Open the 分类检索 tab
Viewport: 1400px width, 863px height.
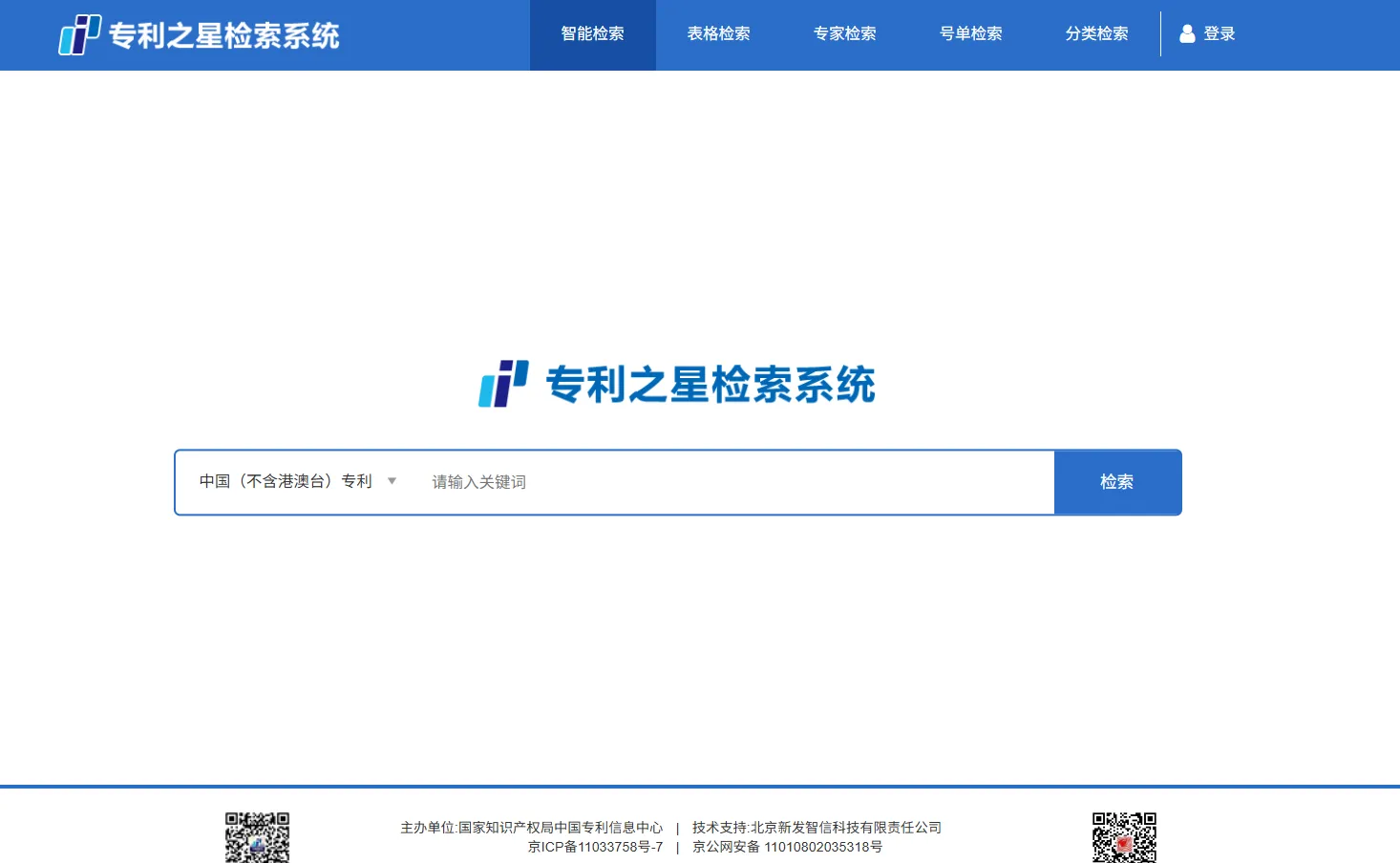[x=1097, y=34]
